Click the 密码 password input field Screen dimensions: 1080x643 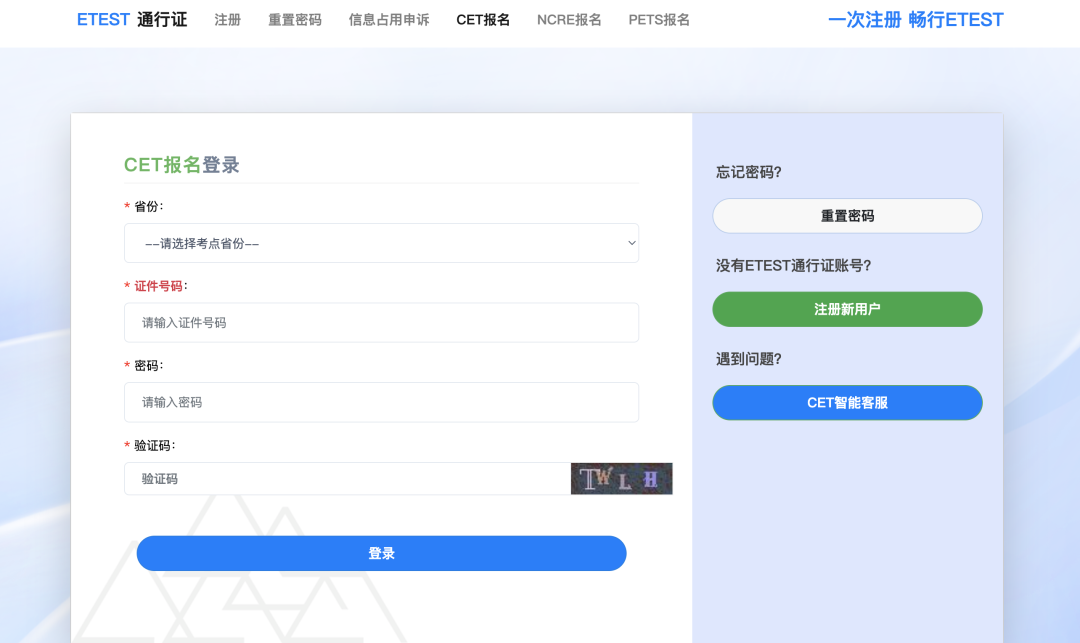click(381, 402)
